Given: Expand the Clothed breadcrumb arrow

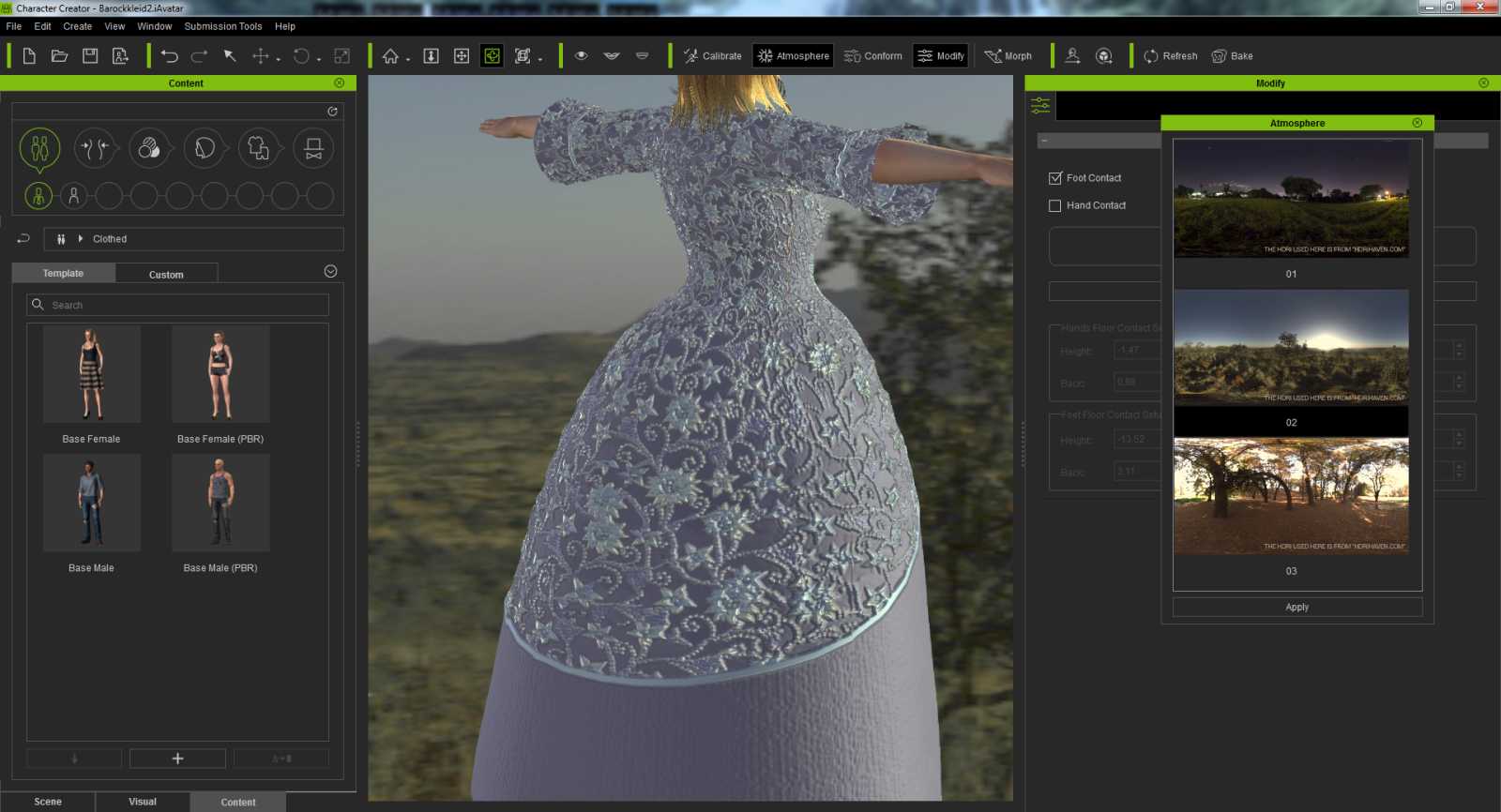Looking at the screenshot, I should tap(81, 239).
